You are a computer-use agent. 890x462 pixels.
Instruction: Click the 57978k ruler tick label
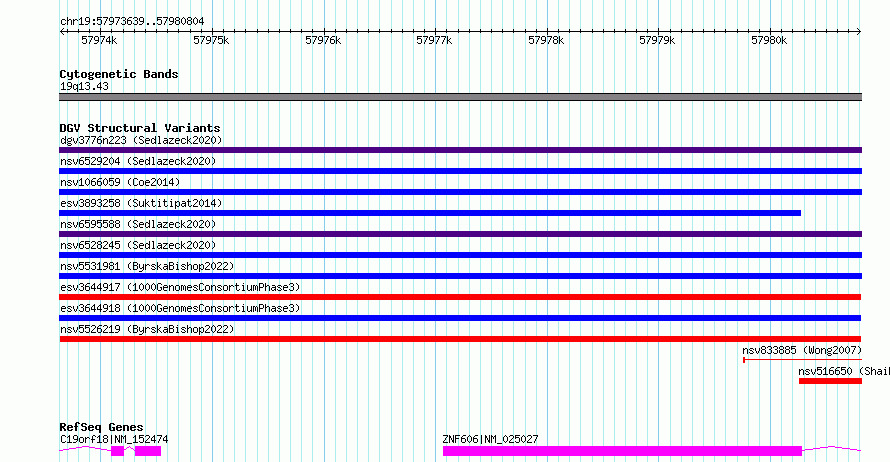[546, 40]
